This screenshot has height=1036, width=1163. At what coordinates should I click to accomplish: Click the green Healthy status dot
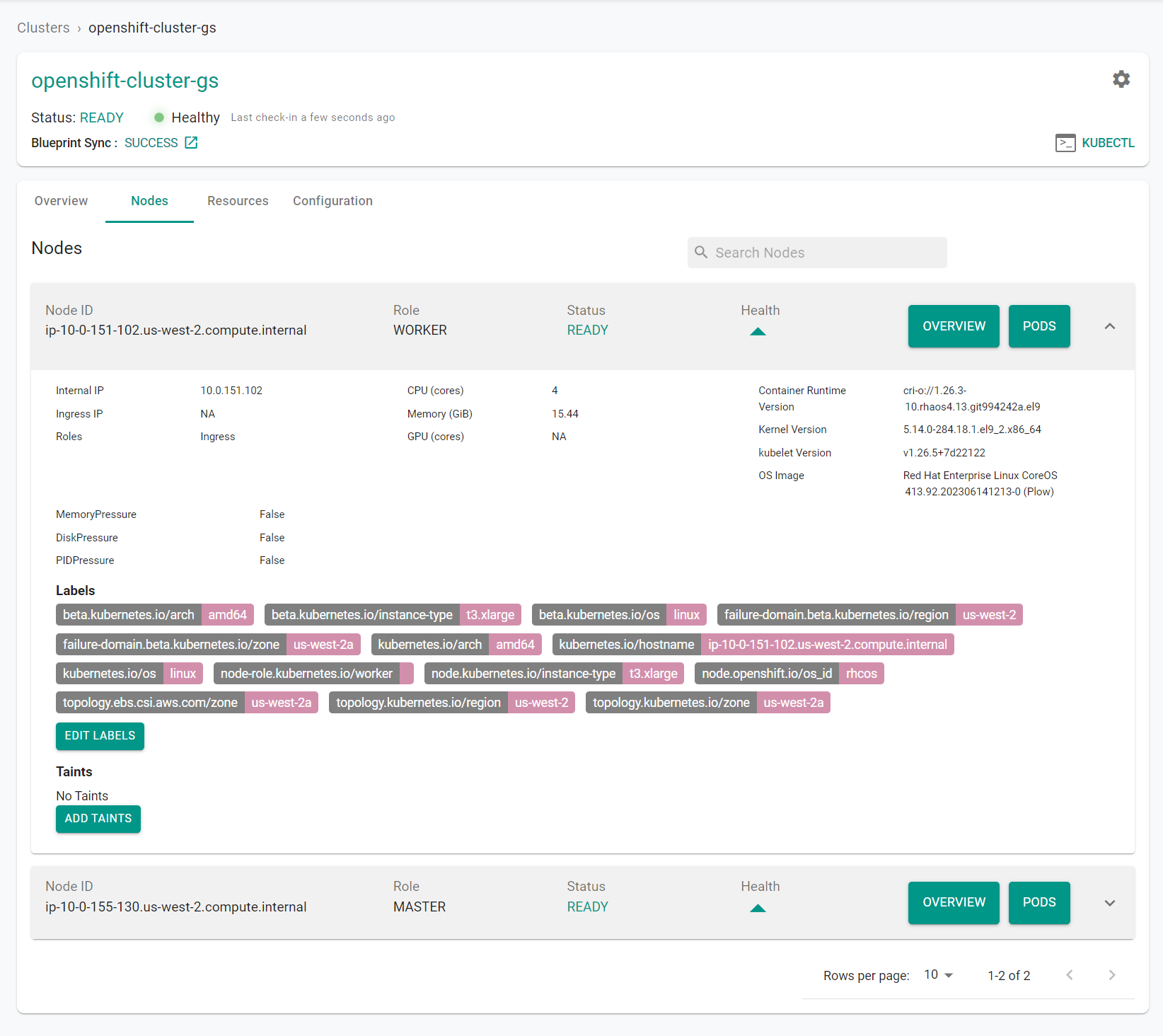click(159, 117)
